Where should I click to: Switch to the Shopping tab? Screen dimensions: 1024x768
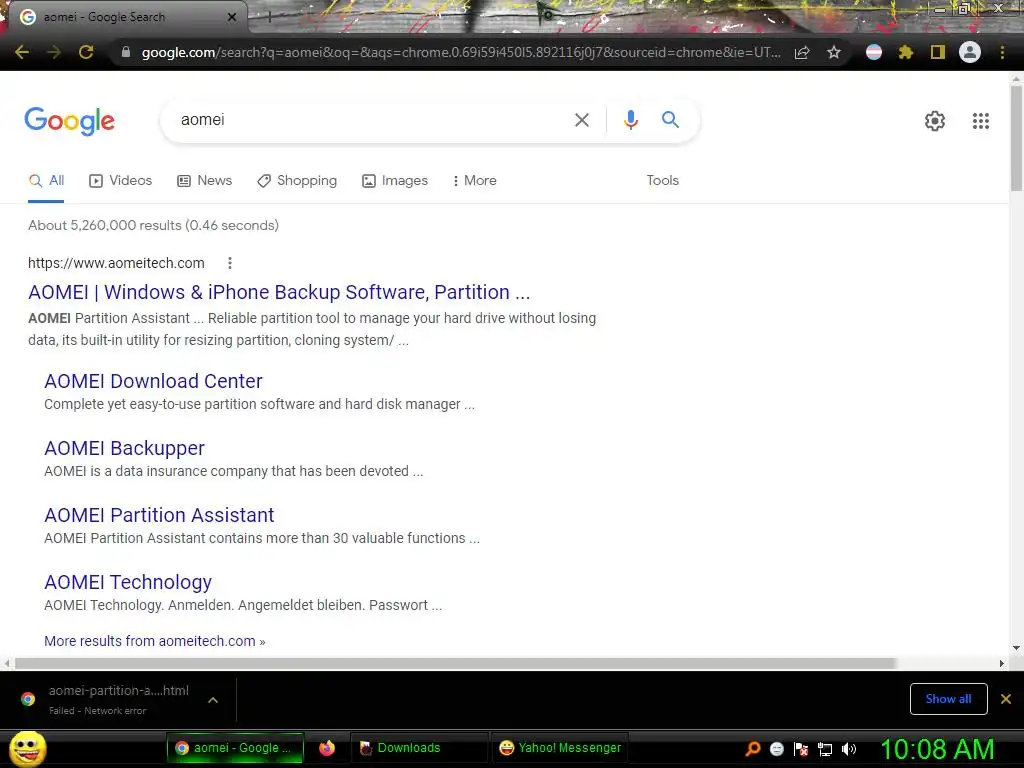click(x=297, y=181)
